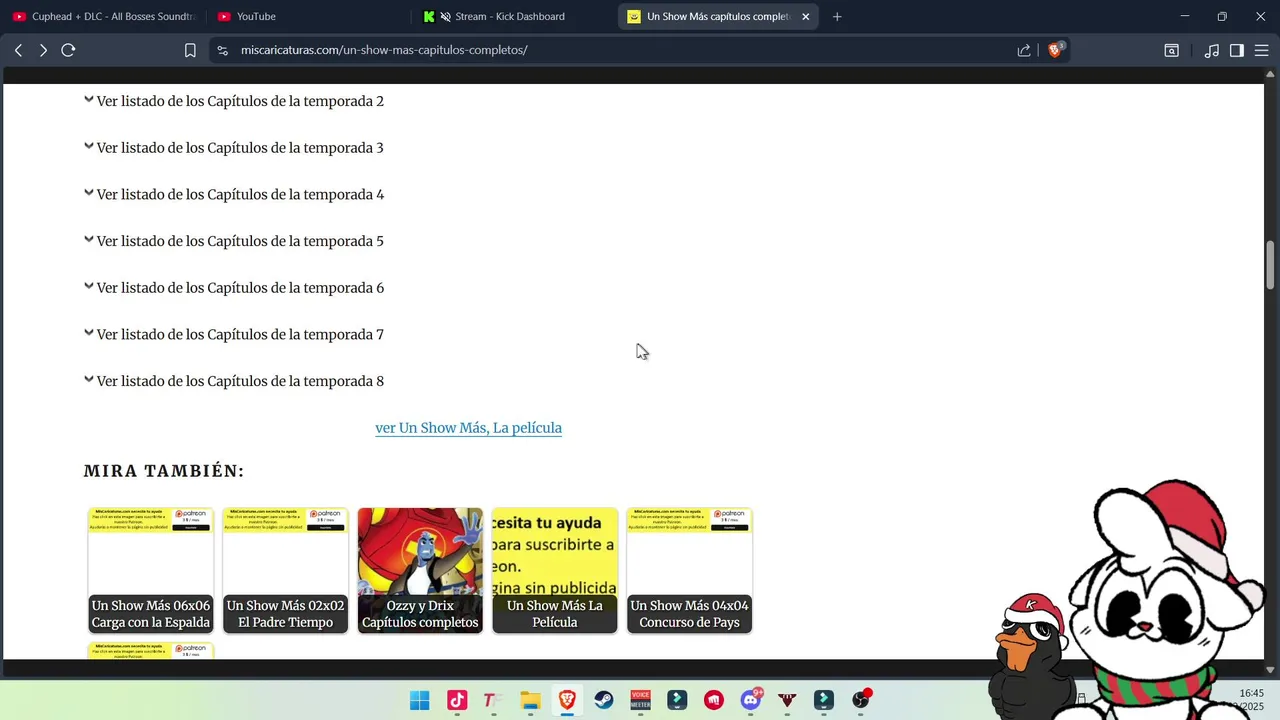
Task: Open the site information icon
Action: point(223,50)
